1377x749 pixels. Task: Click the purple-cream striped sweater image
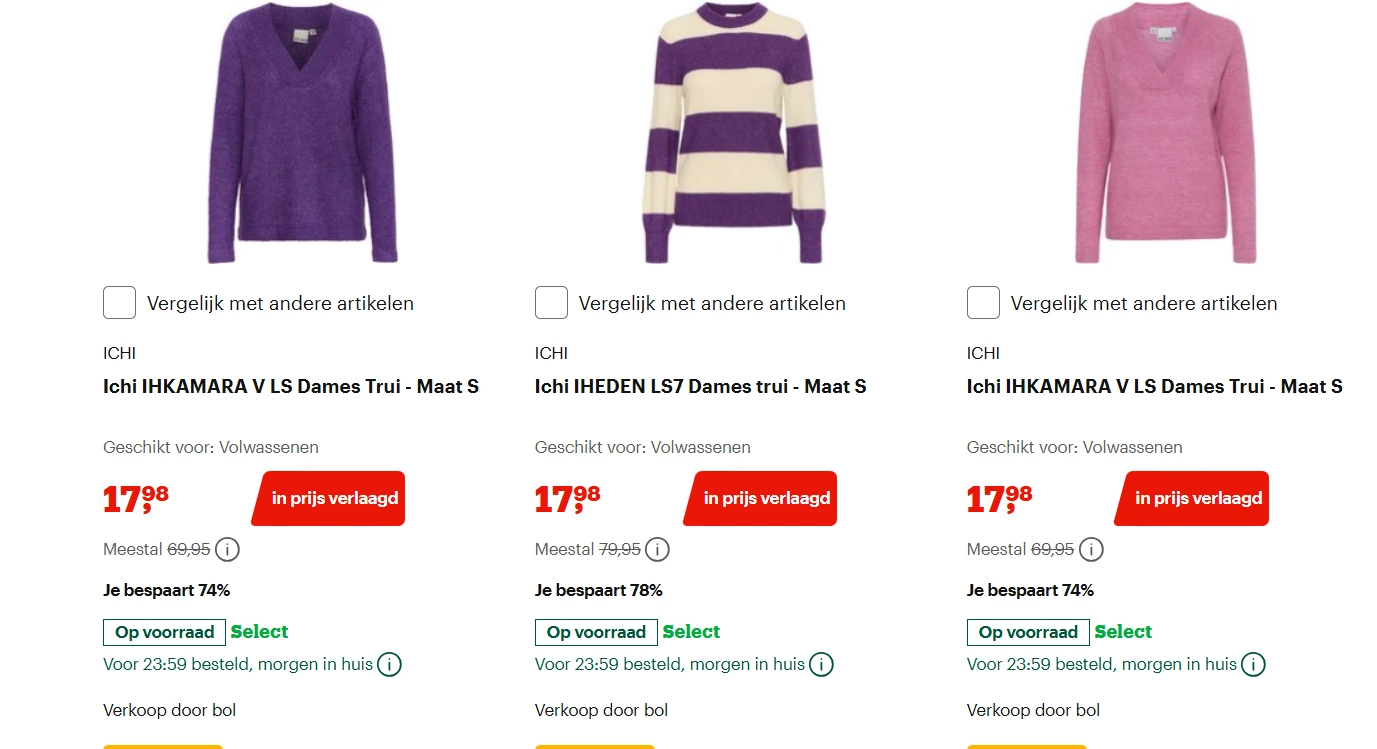[734, 135]
